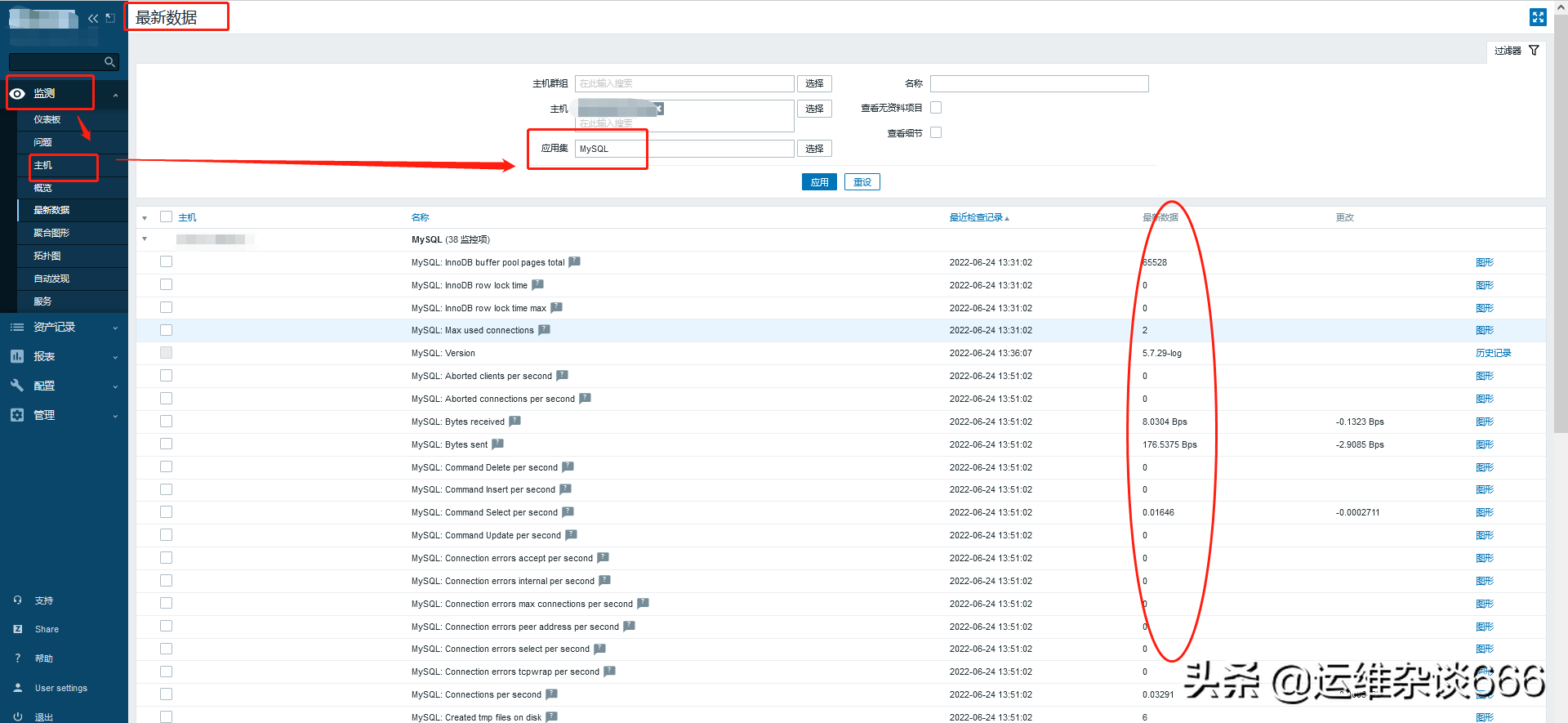Check the Max used connections row checkbox
This screenshot has height=723, width=1568.
coord(167,330)
